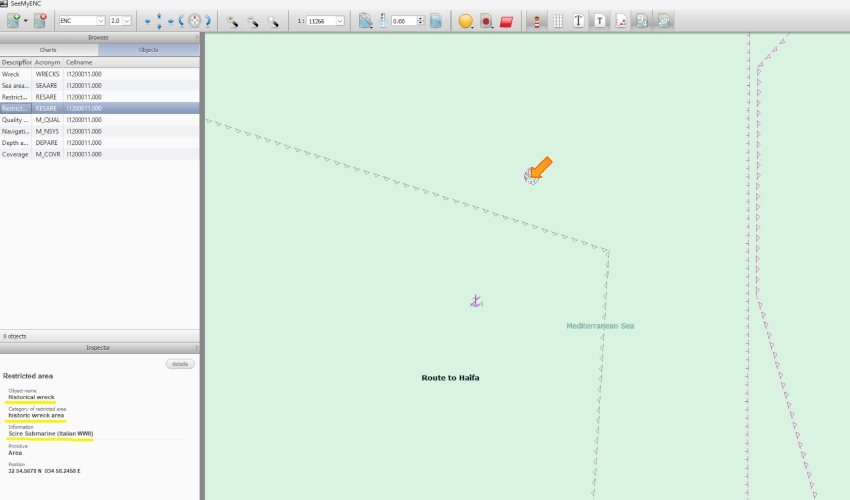850x500 pixels.
Task: Click the details button in Inspector
Action: pos(180,364)
